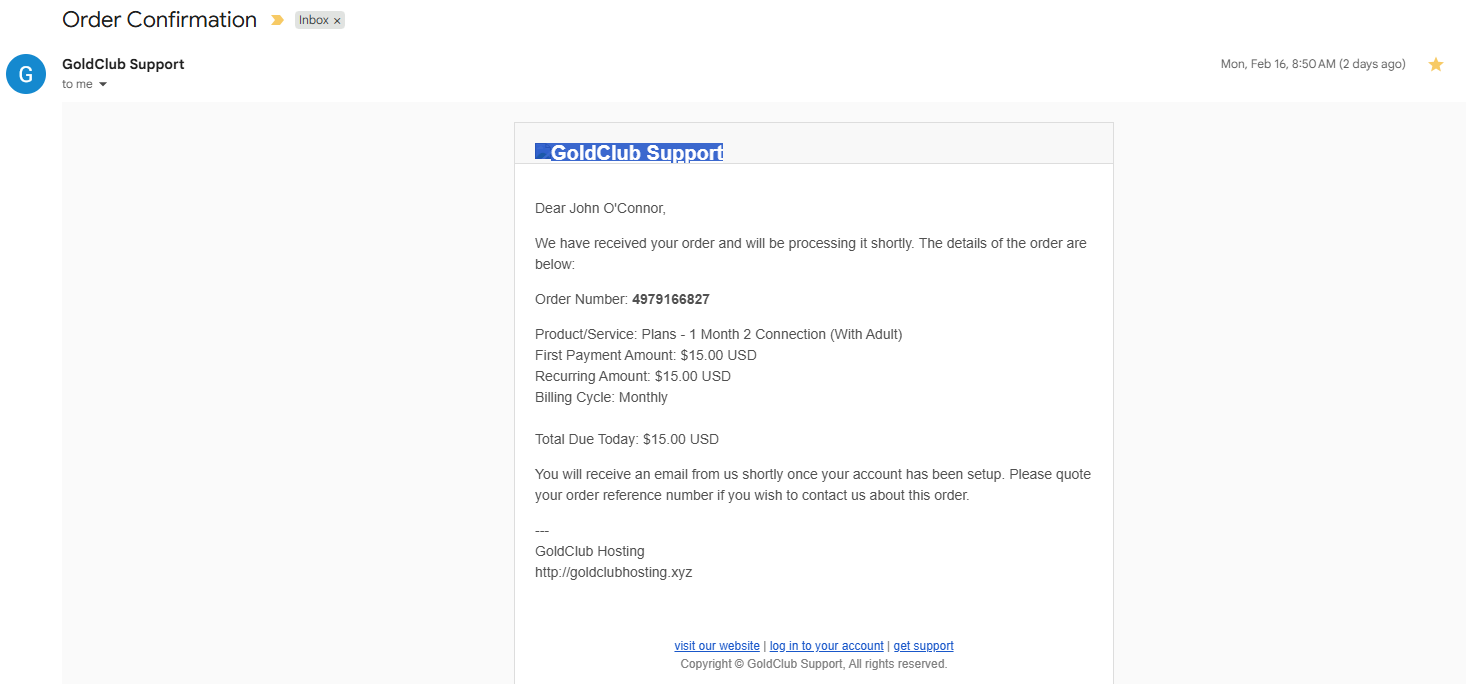Remove the Inbox label using its x
This screenshot has width=1466, height=684.
click(x=337, y=21)
